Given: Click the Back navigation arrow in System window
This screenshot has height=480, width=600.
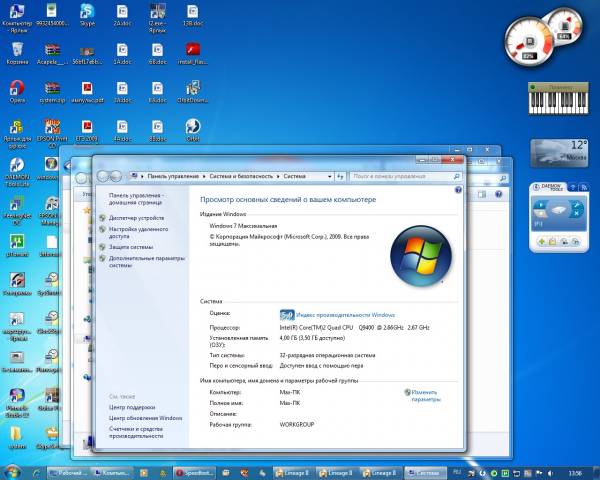Looking at the screenshot, I should pyautogui.click(x=103, y=176).
